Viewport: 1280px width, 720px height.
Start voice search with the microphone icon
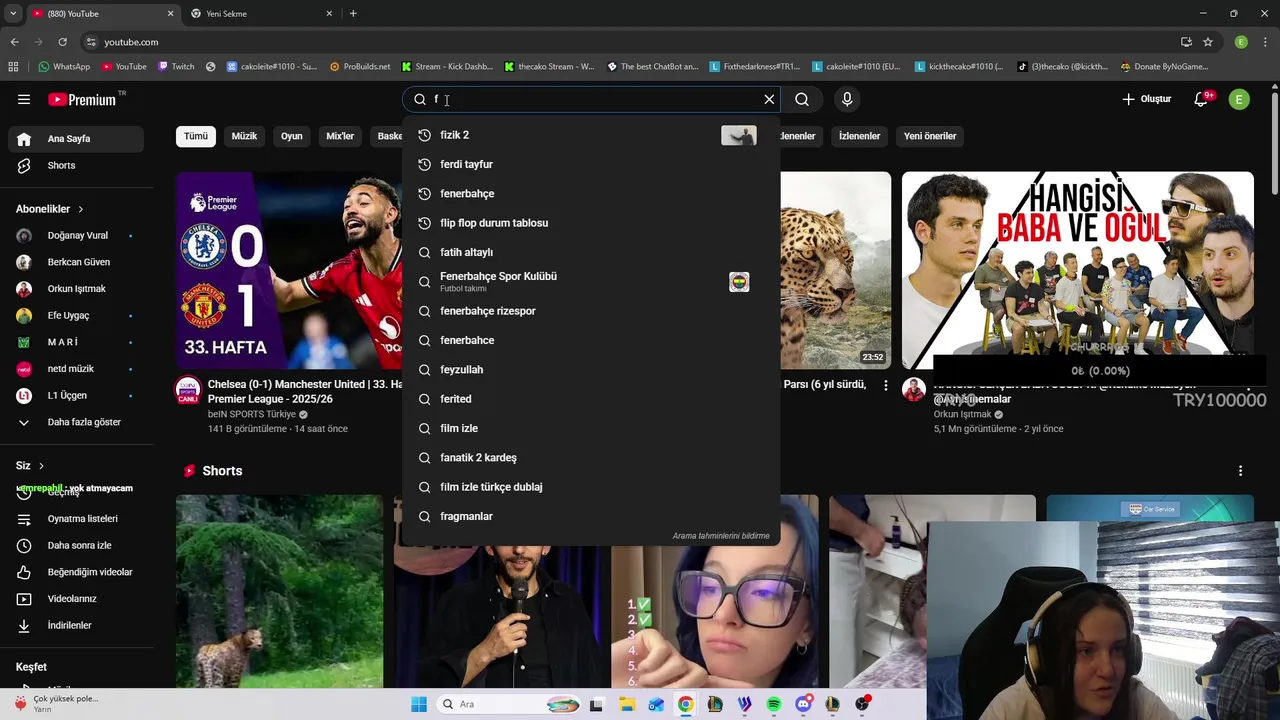(x=847, y=99)
